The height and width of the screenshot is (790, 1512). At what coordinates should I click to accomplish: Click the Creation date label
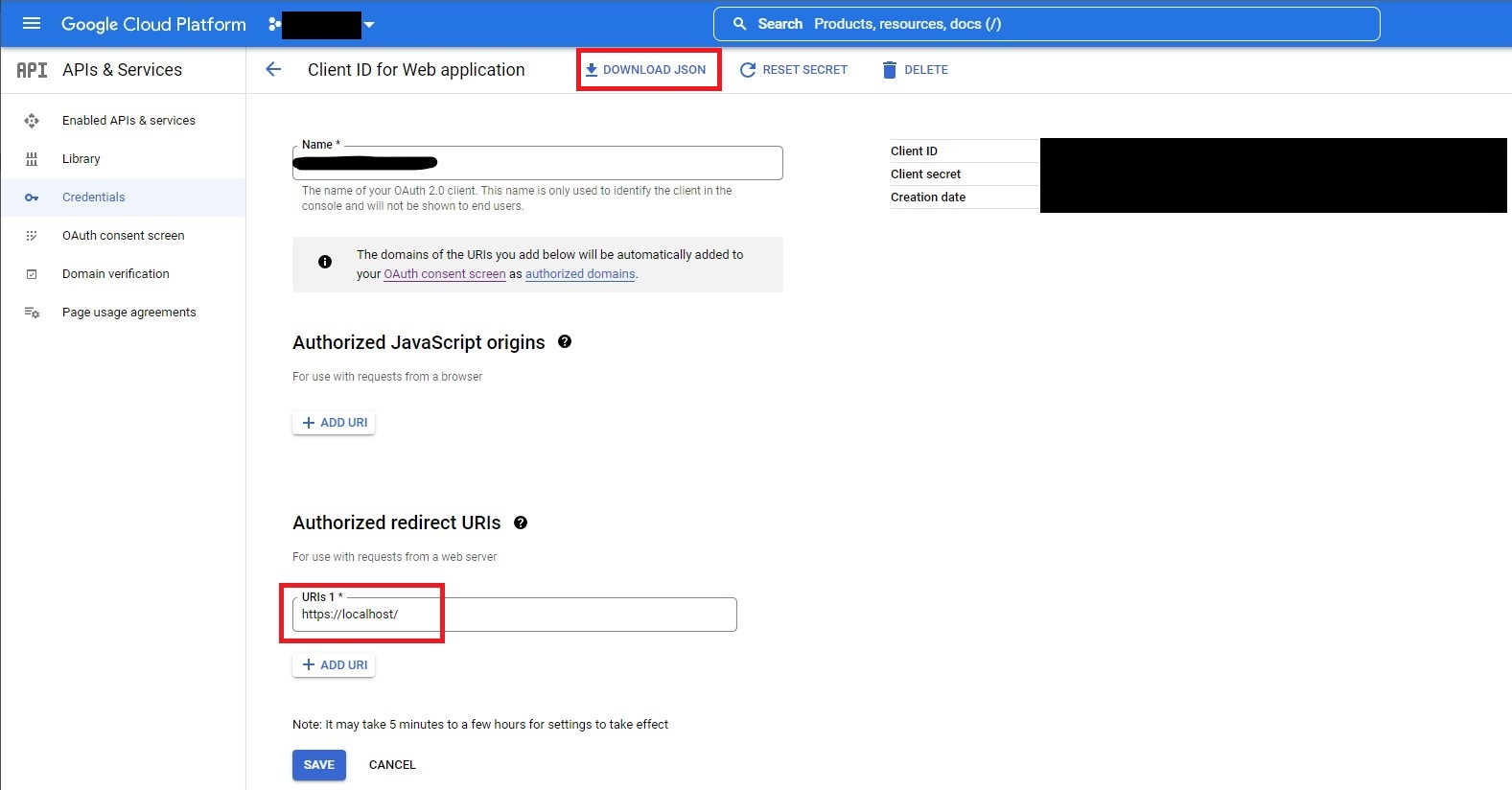click(x=928, y=197)
